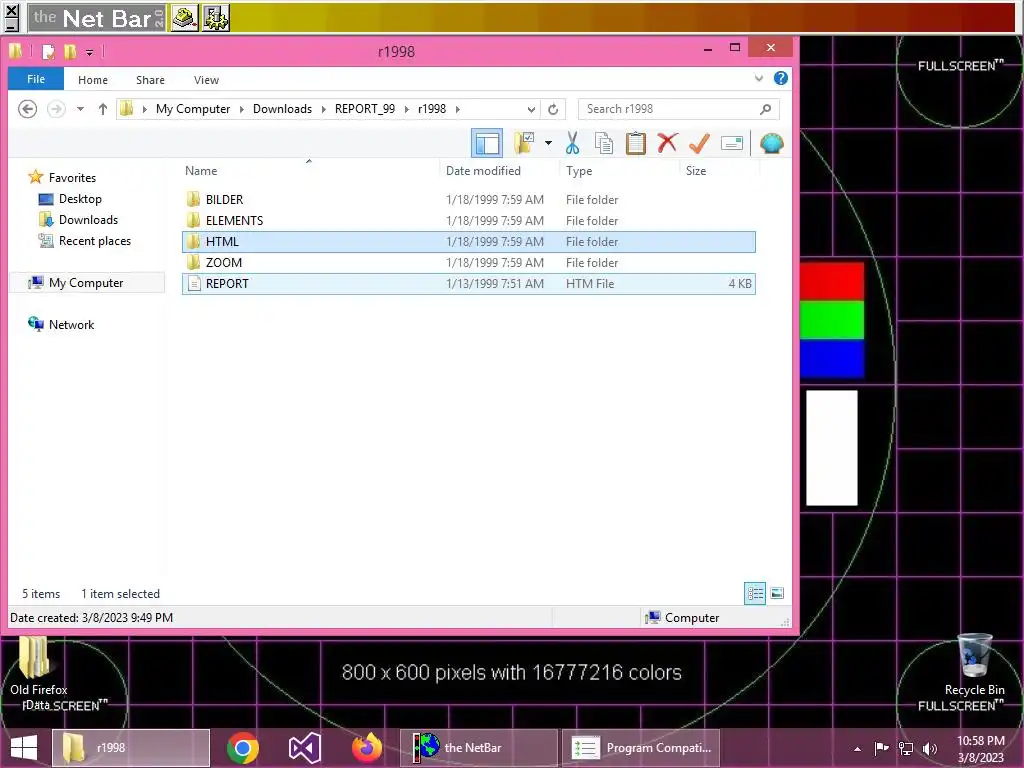Click My Computer in the address path
The height and width of the screenshot is (768, 1024).
click(x=193, y=109)
